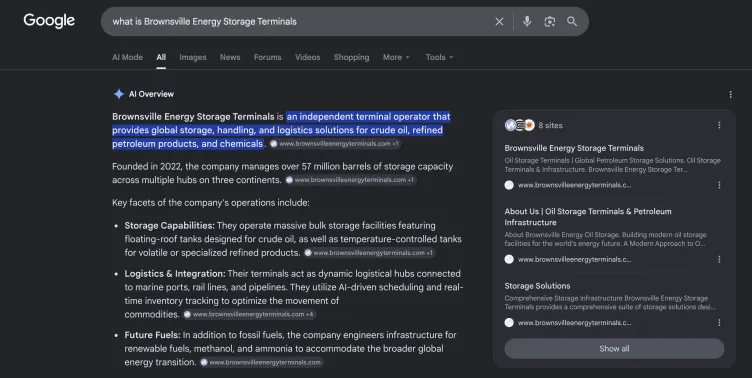
Task: Open source chip with +4 after 'commodities'
Action: point(249,315)
